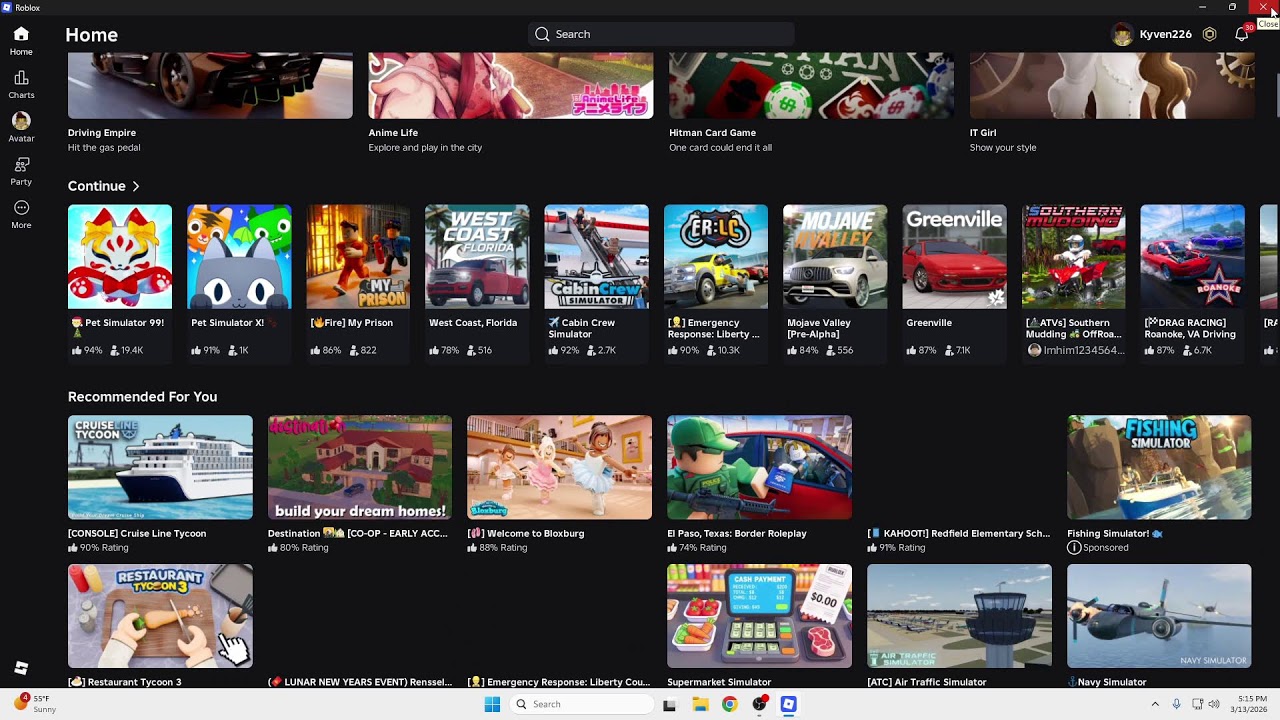Click the Hitman Card Game title
This screenshot has width=1280, height=720.
713,132
